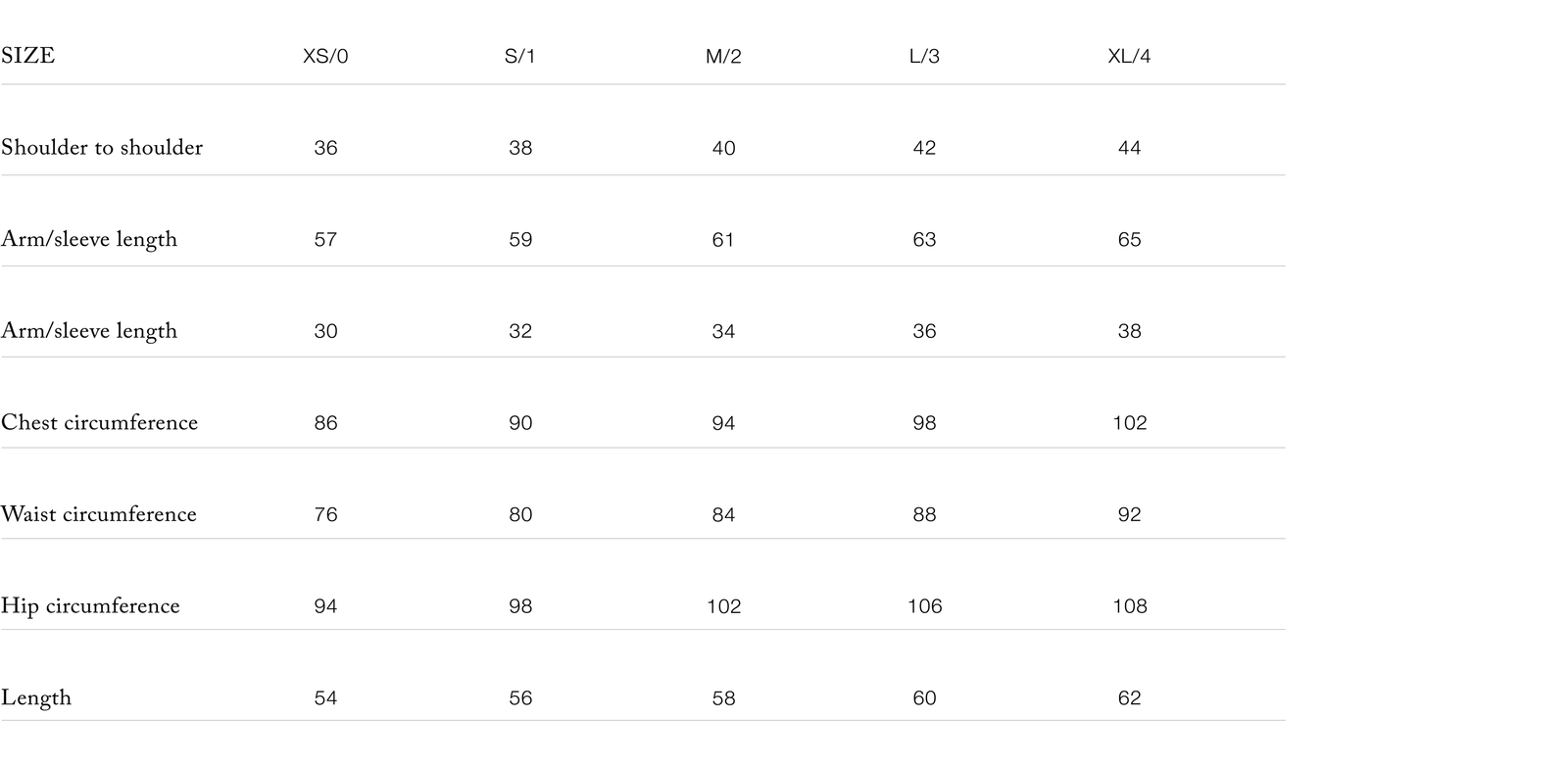The image size is (1568, 766).
Task: Select the S/1 size column header
Action: click(520, 57)
